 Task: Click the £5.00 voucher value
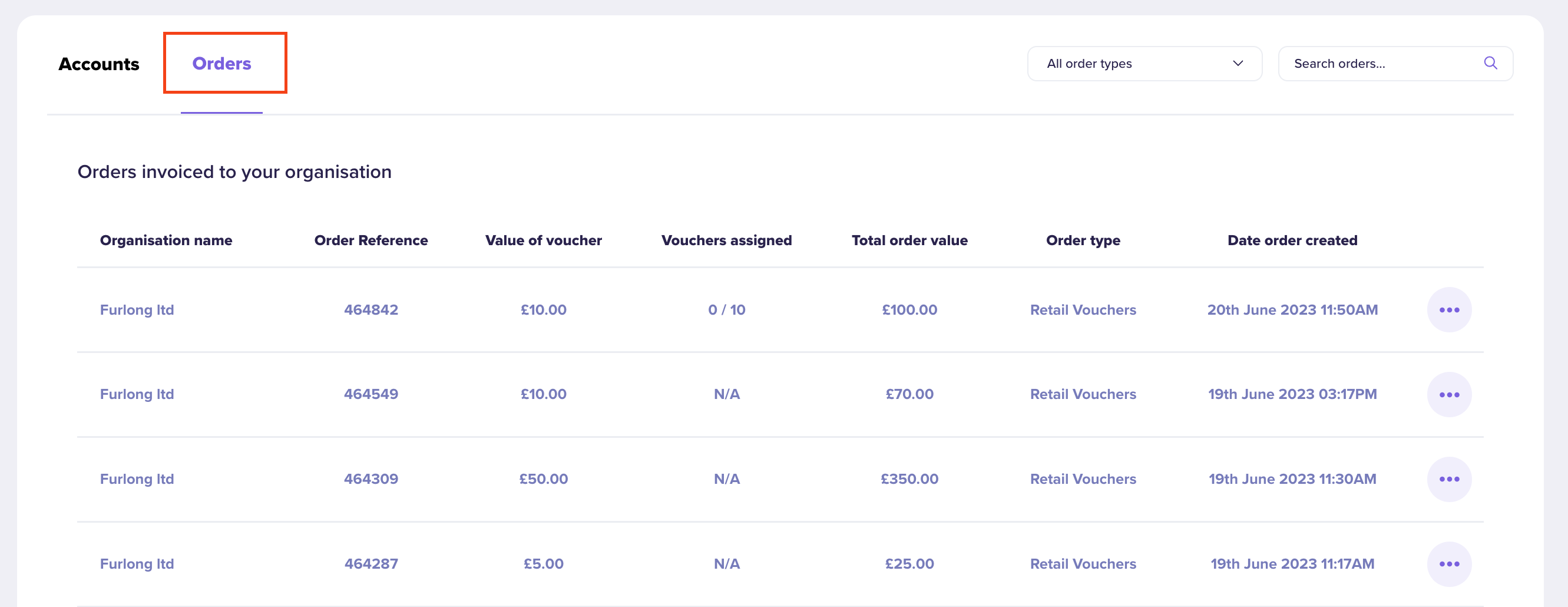(x=543, y=564)
